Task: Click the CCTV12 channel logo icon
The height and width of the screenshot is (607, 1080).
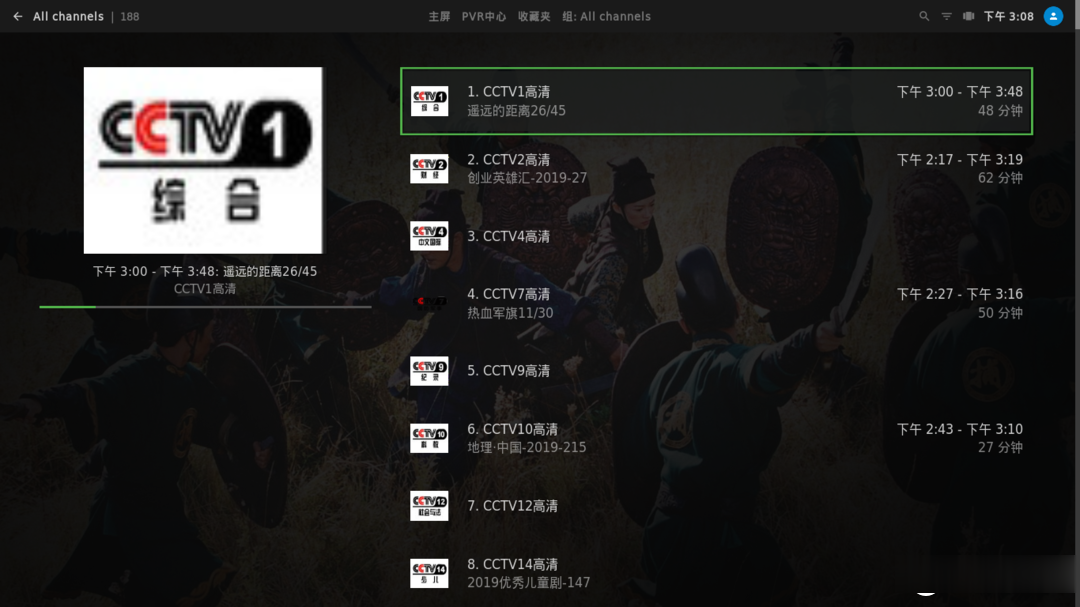Action: tap(429, 506)
